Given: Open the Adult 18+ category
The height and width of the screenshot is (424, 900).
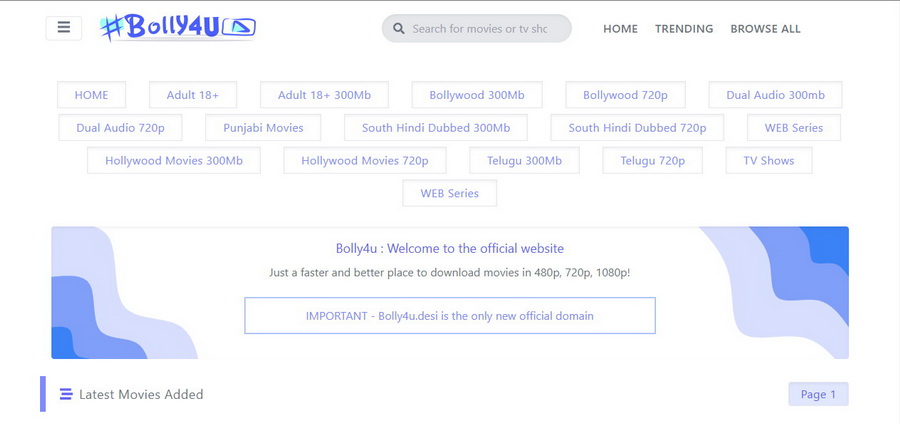Looking at the screenshot, I should [193, 95].
